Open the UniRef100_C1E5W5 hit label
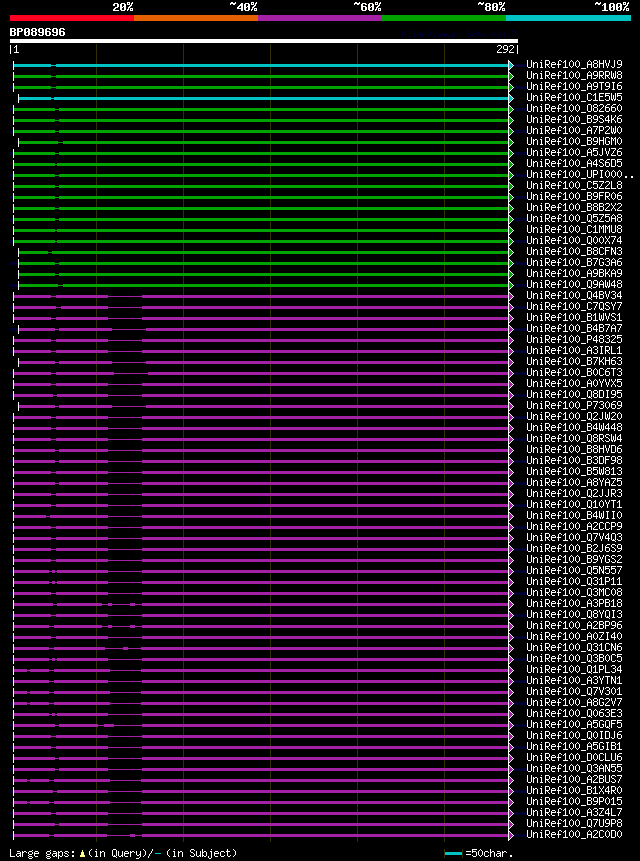Viewport: 640px width, 861px height. pos(574,98)
